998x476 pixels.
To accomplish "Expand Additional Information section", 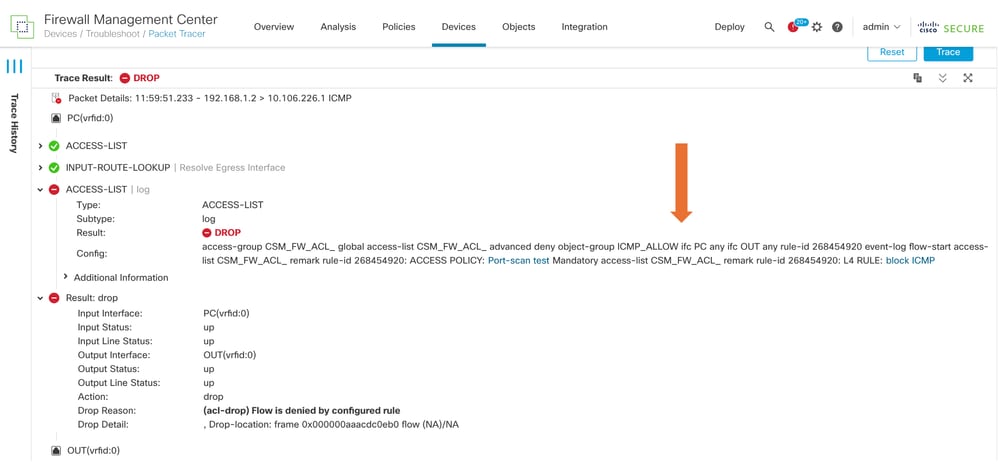I will point(66,277).
